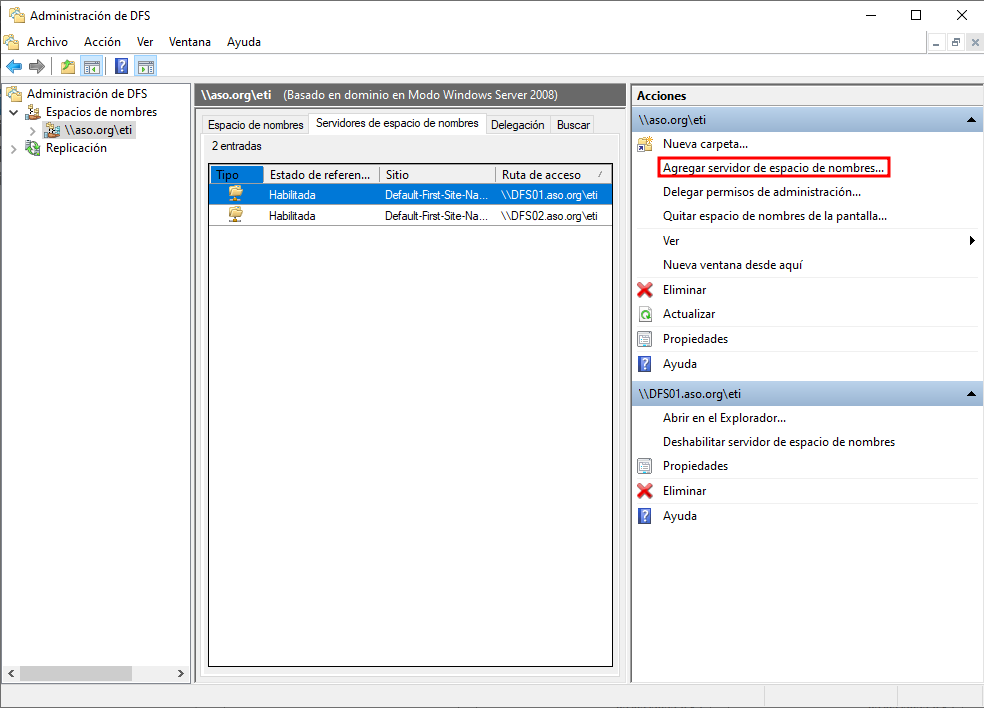
Task: Click the up-one-level folder toolbar icon
Action: 67,67
